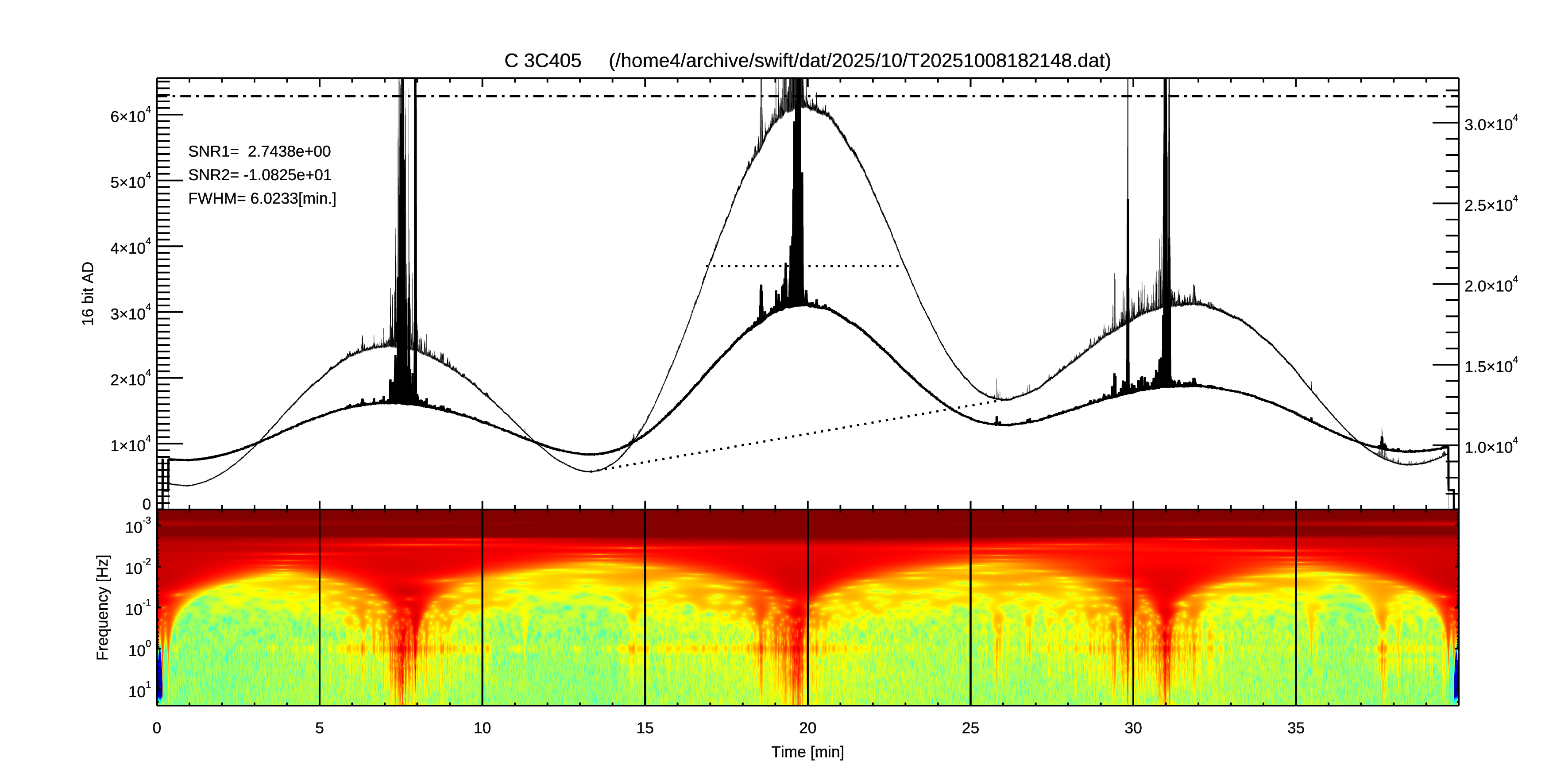The height and width of the screenshot is (784, 1568).
Task: Click the 5 tick label on time axis
Action: pos(319,728)
